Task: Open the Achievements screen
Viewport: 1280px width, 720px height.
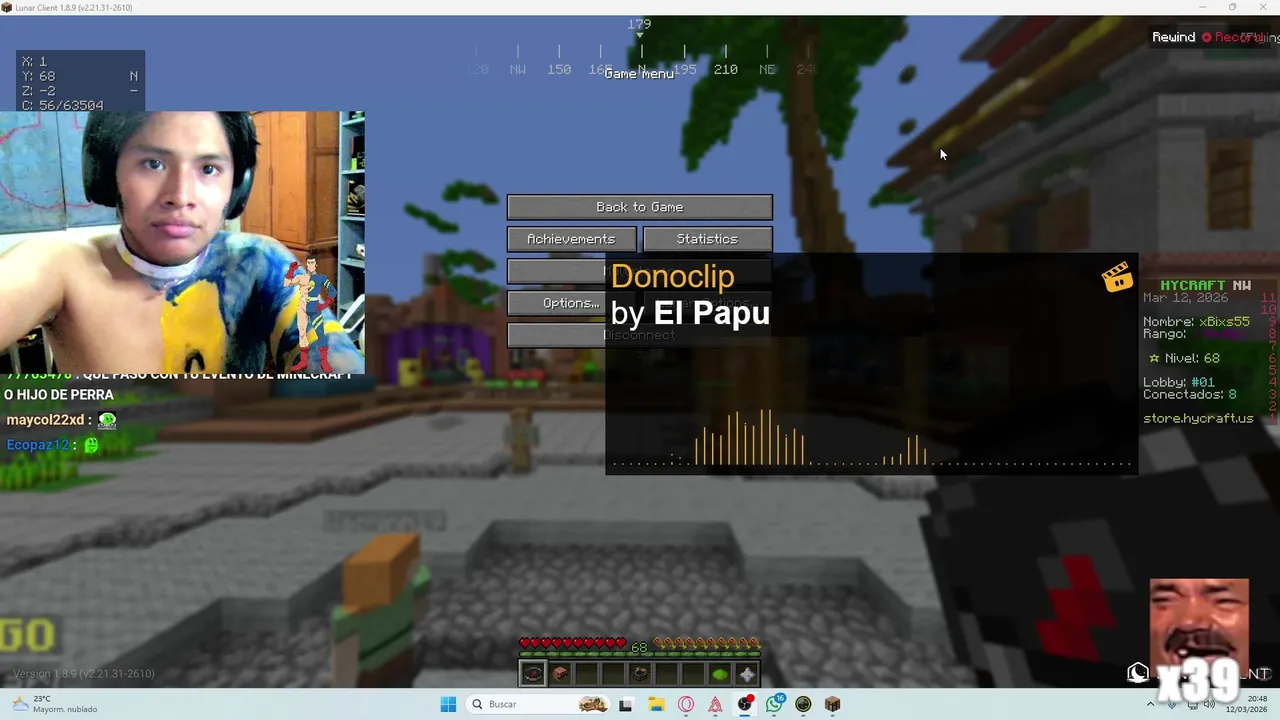Action: 571,239
